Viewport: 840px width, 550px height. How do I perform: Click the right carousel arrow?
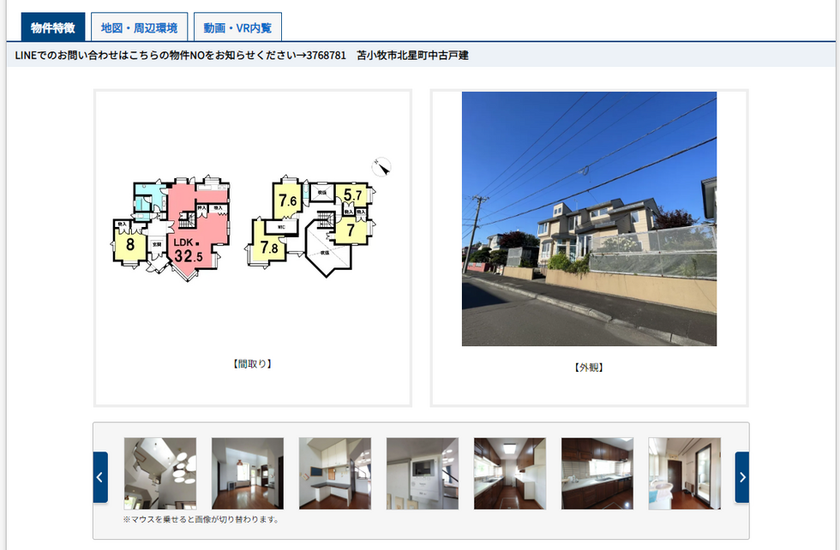pos(741,477)
